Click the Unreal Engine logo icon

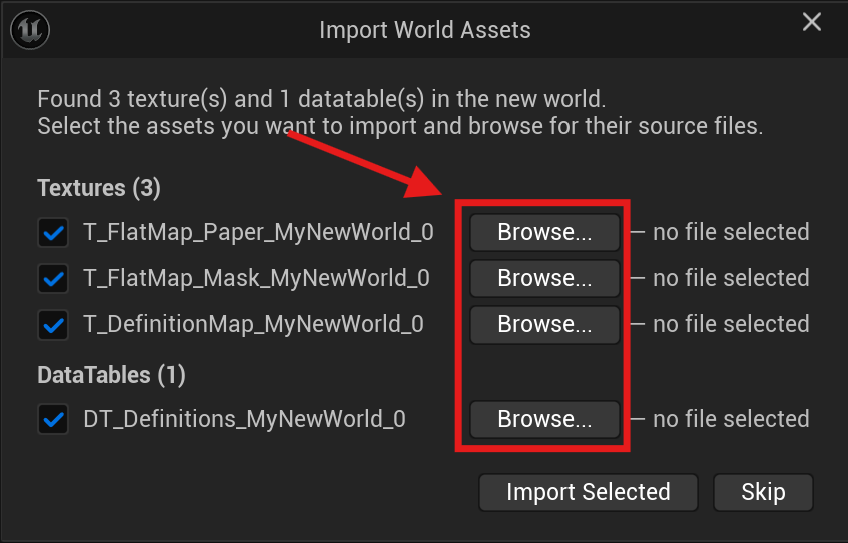click(30, 30)
